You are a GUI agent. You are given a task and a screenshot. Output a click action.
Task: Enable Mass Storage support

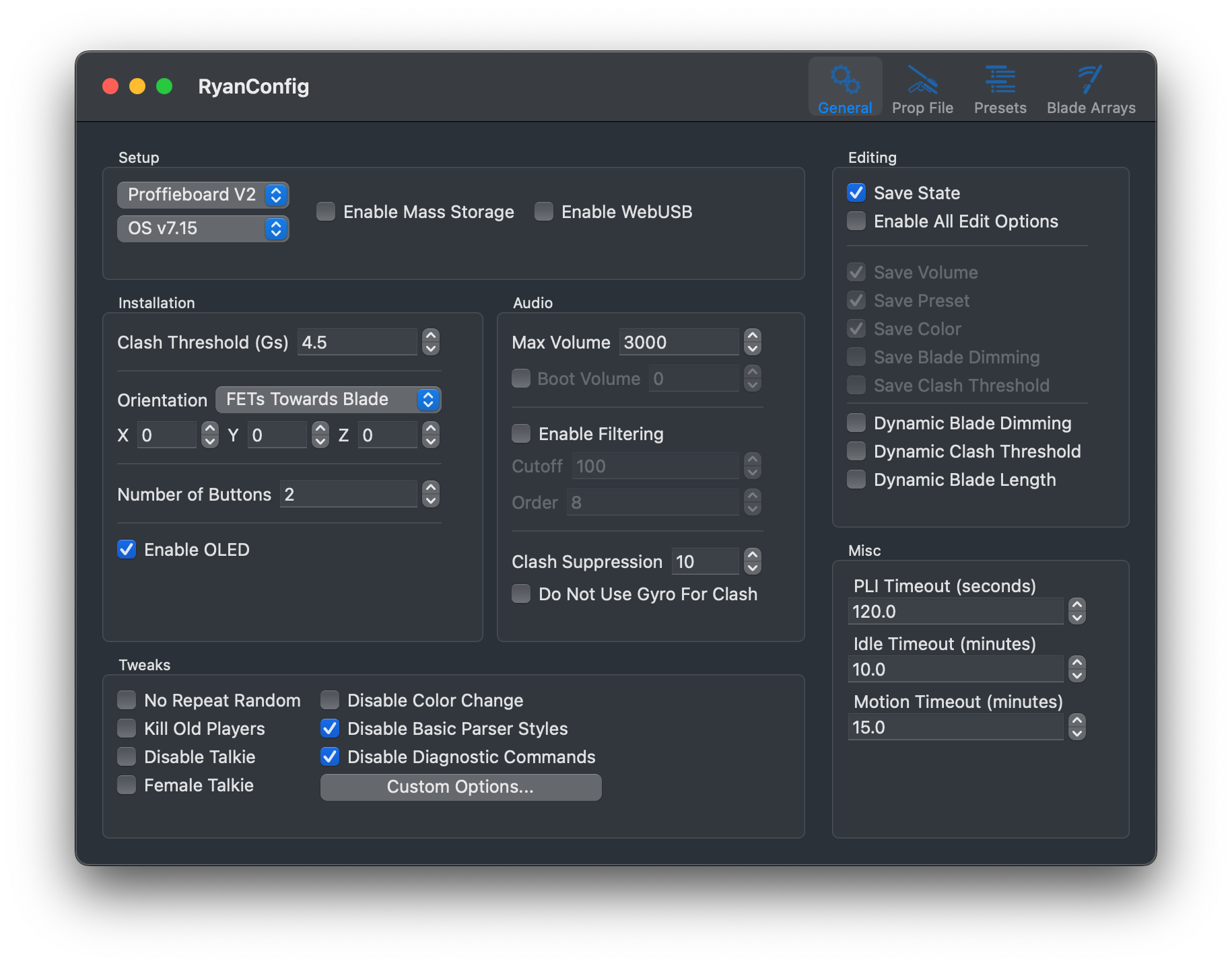[325, 211]
